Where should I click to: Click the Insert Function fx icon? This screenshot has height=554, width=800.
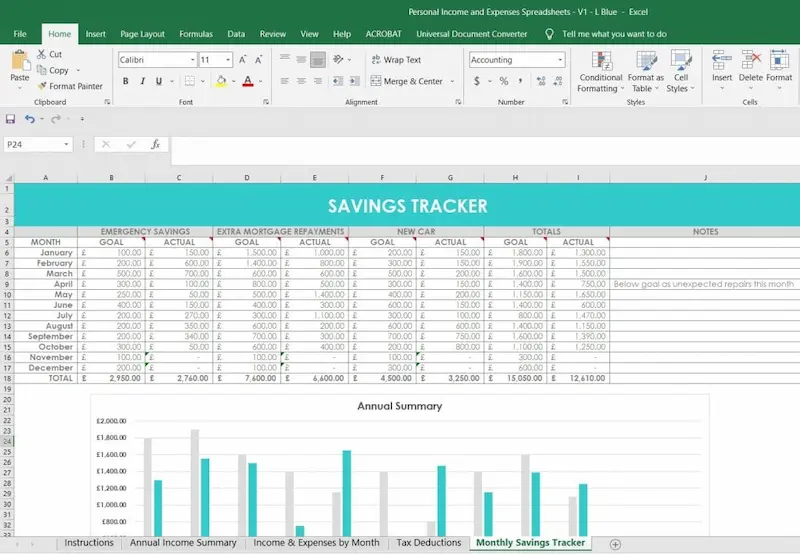155,144
